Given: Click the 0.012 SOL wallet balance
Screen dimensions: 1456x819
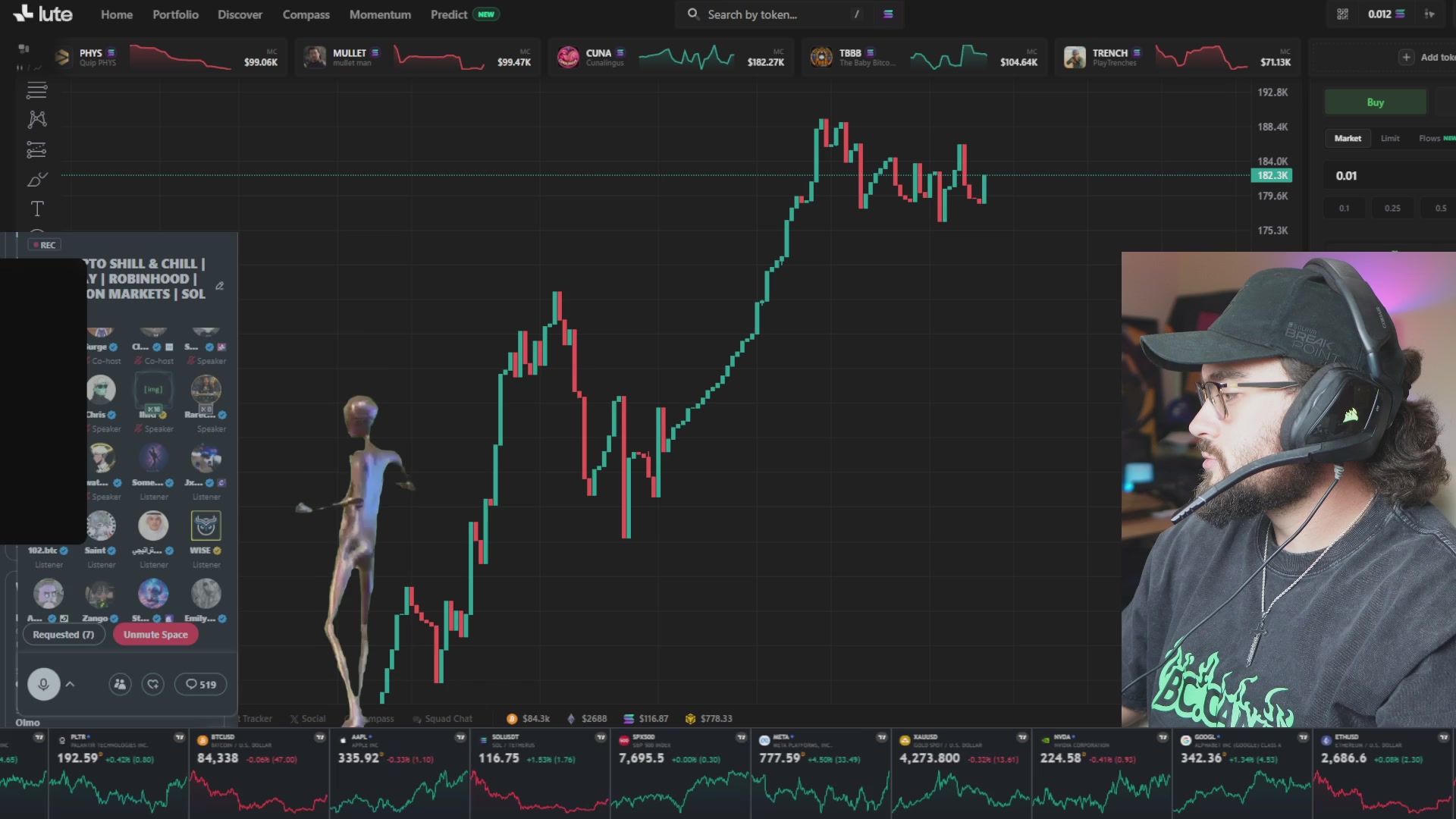Looking at the screenshot, I should tap(1385, 14).
